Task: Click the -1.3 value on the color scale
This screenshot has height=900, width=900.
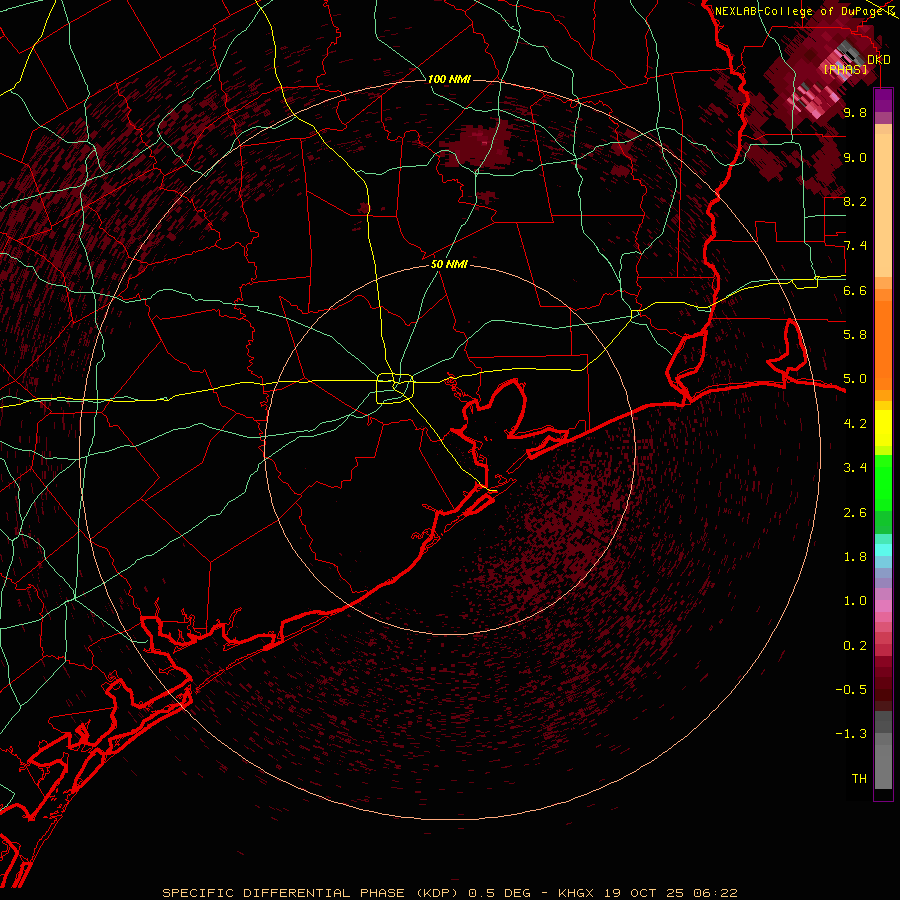Action: pos(851,734)
